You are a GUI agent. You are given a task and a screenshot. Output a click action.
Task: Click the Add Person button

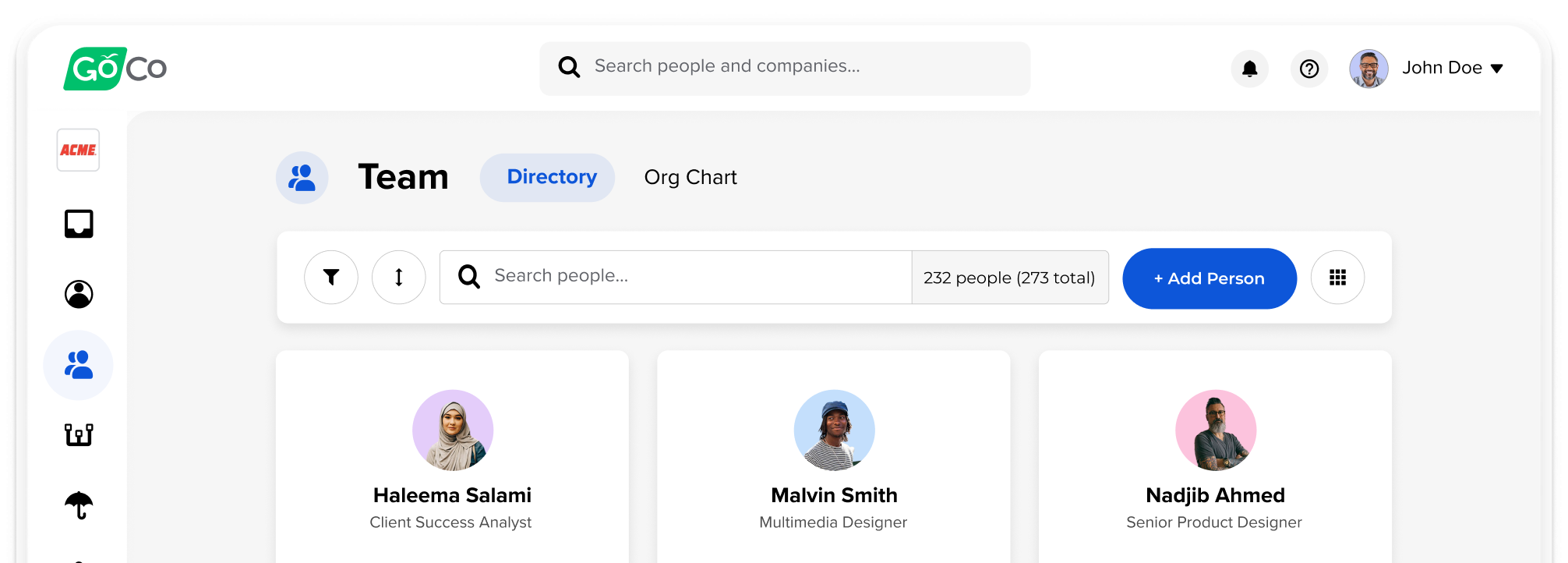(x=1210, y=278)
